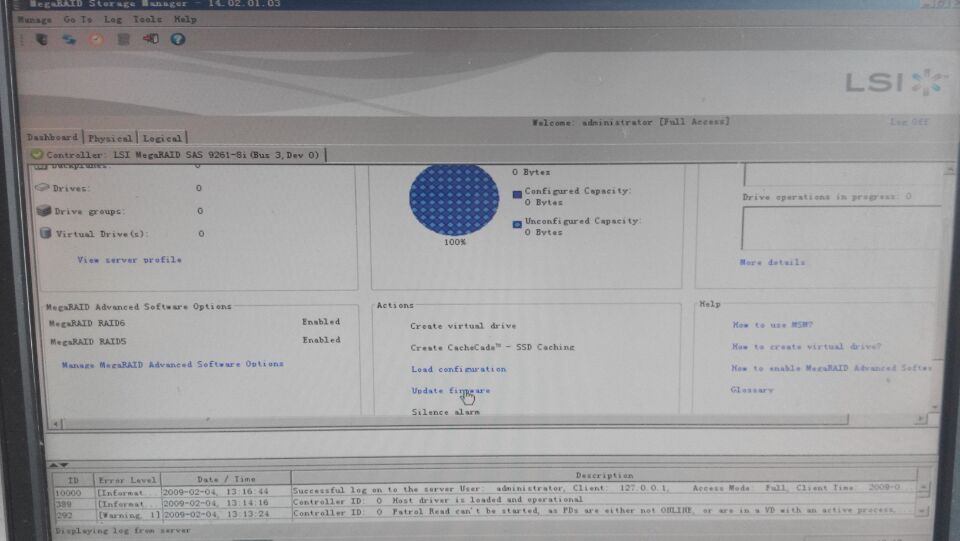Click the Configured Capacity legend swatch
The height and width of the screenshot is (541, 960).
pyautogui.click(x=517, y=195)
